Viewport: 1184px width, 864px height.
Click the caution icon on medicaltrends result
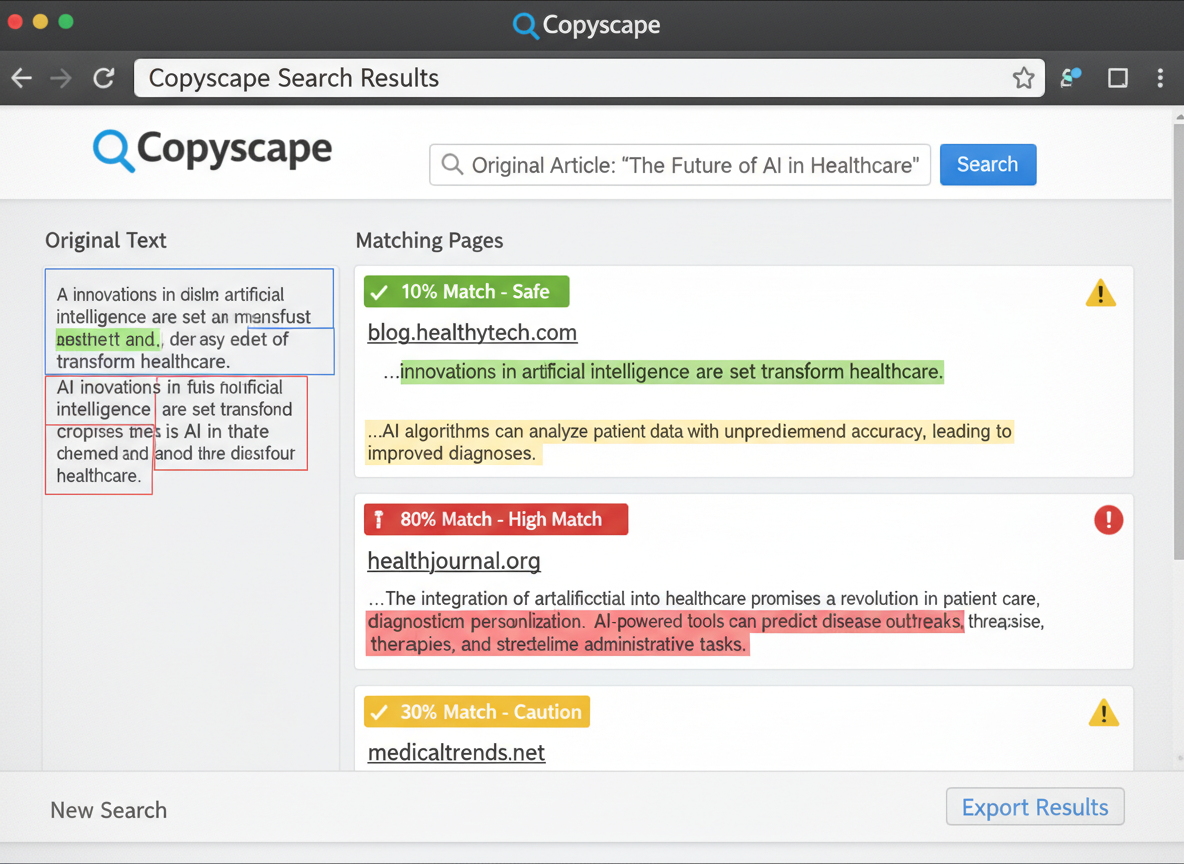point(1103,712)
